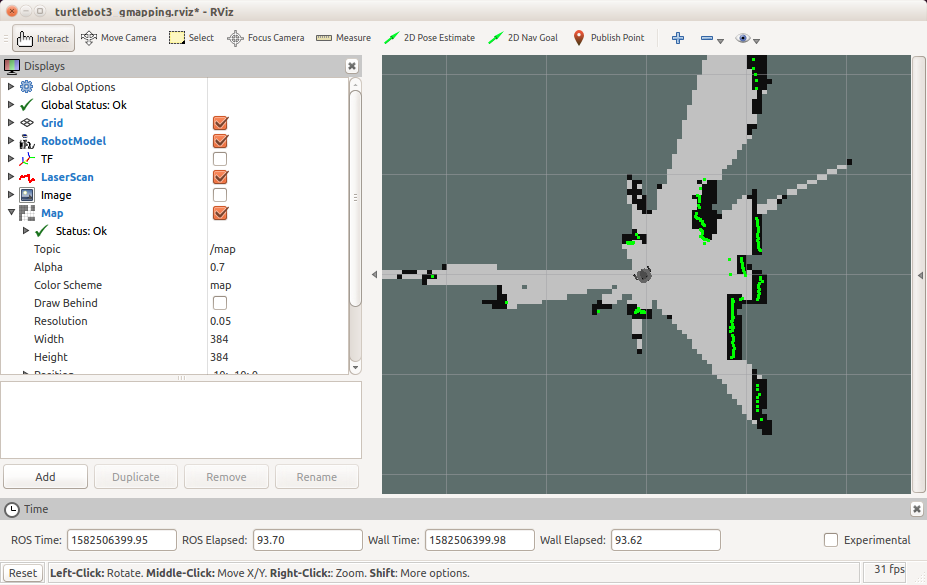Viewport: 927px width, 585px height.
Task: Close the Time panel
Action: (x=916, y=509)
